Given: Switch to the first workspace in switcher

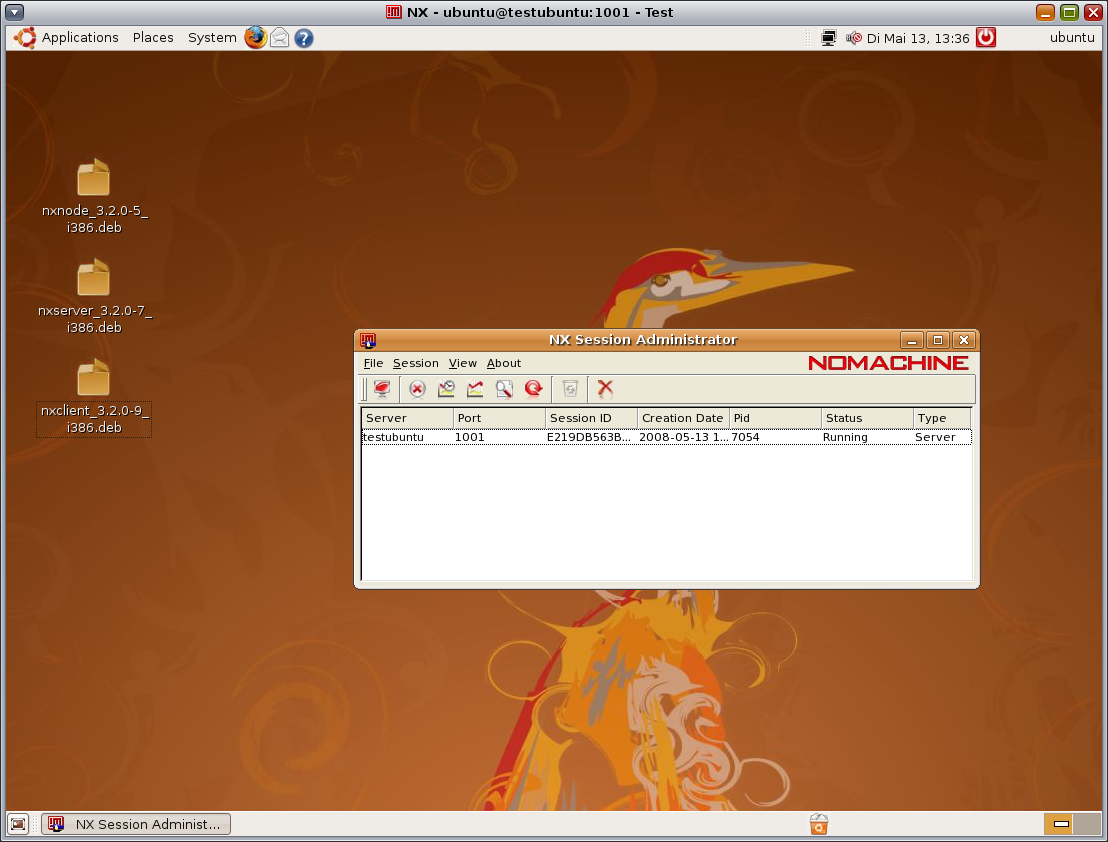Looking at the screenshot, I should click(1059, 824).
